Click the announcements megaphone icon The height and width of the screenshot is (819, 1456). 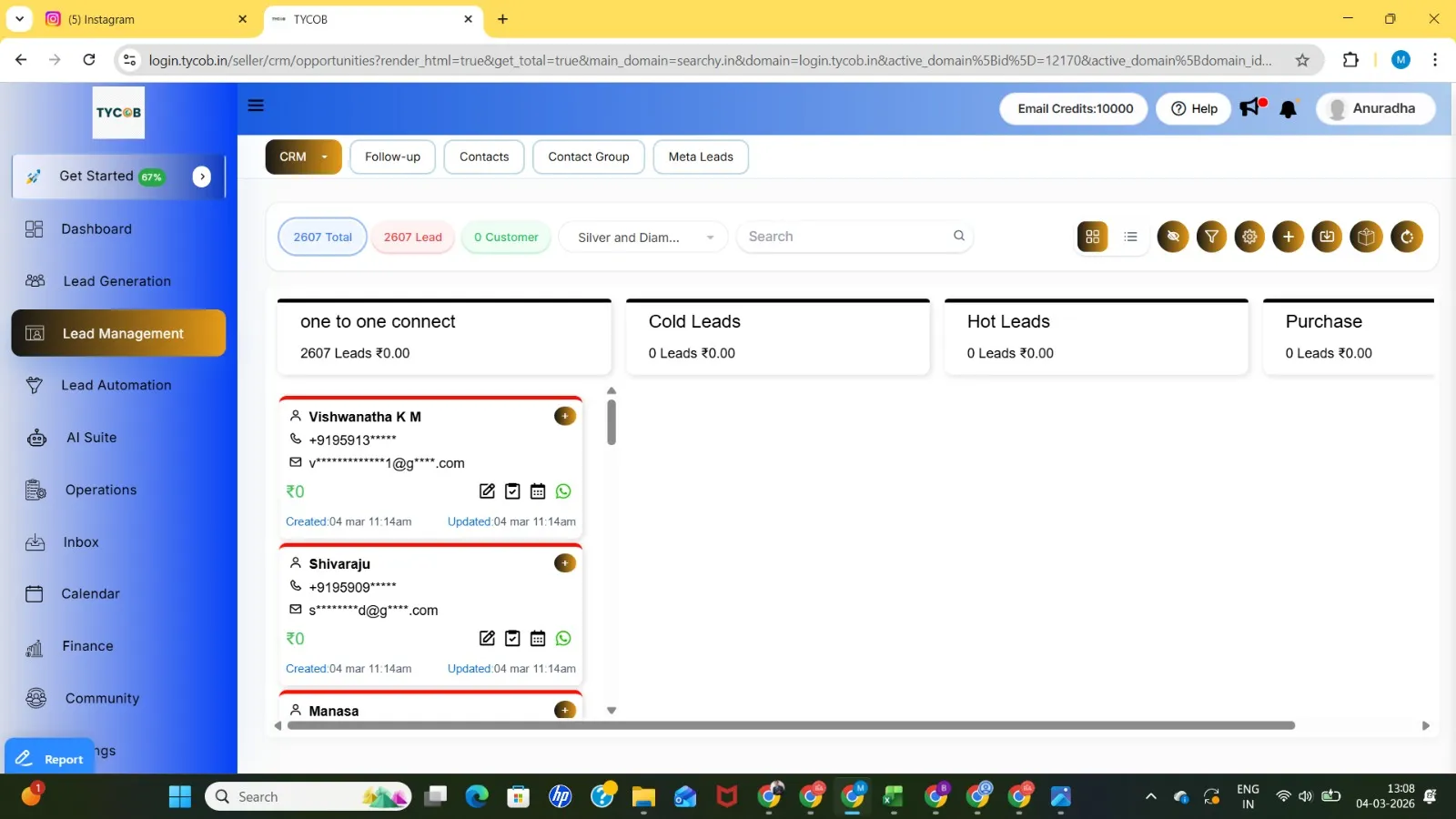click(1252, 107)
